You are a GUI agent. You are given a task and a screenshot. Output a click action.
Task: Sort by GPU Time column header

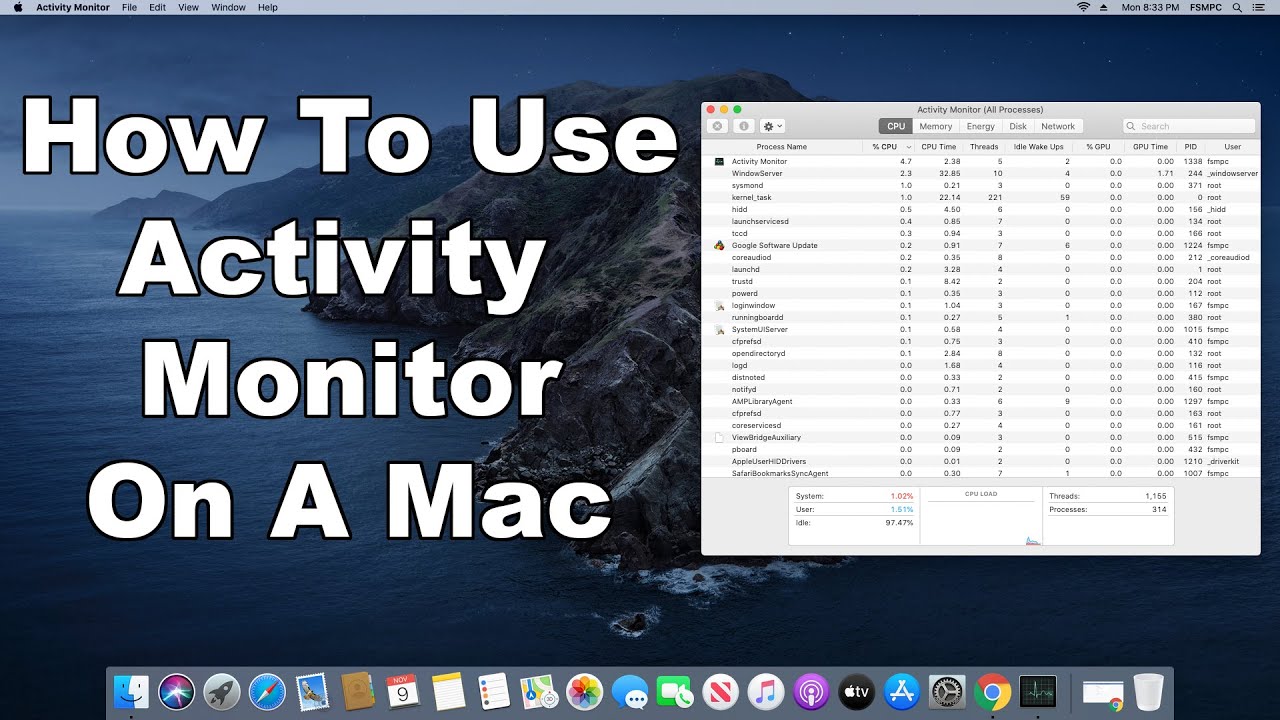click(x=1150, y=147)
